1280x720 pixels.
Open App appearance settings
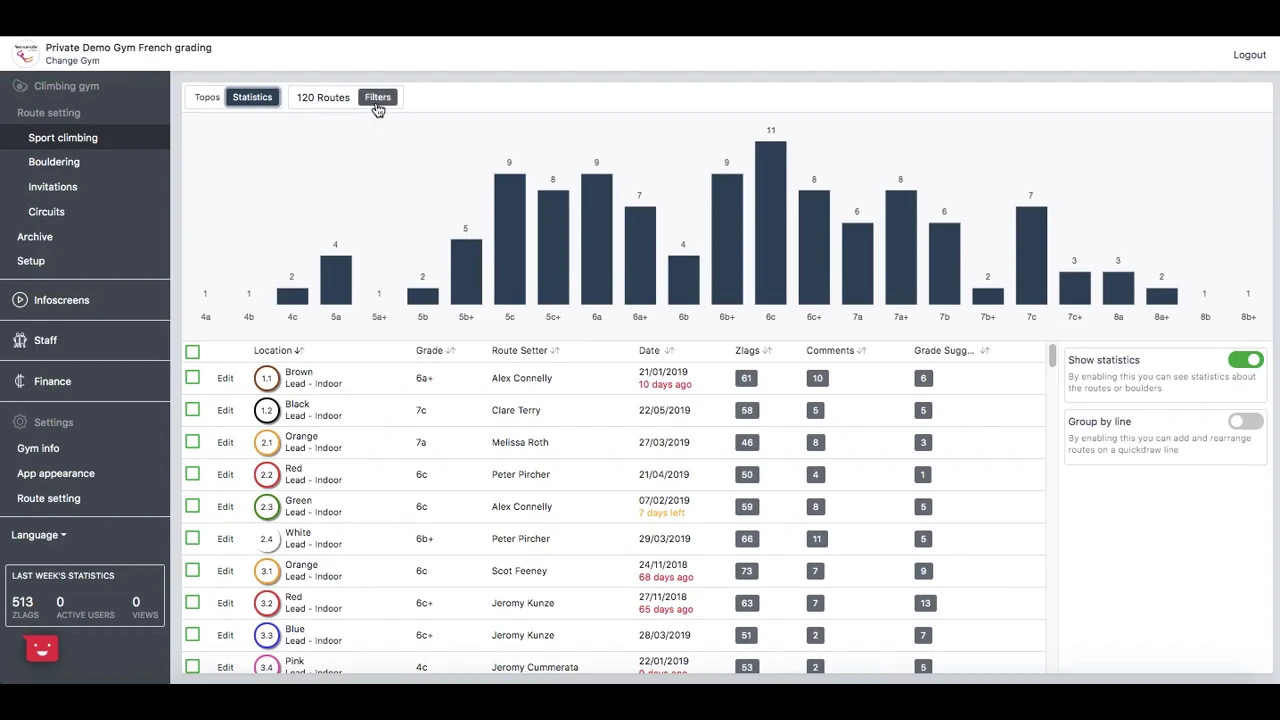click(x=56, y=474)
